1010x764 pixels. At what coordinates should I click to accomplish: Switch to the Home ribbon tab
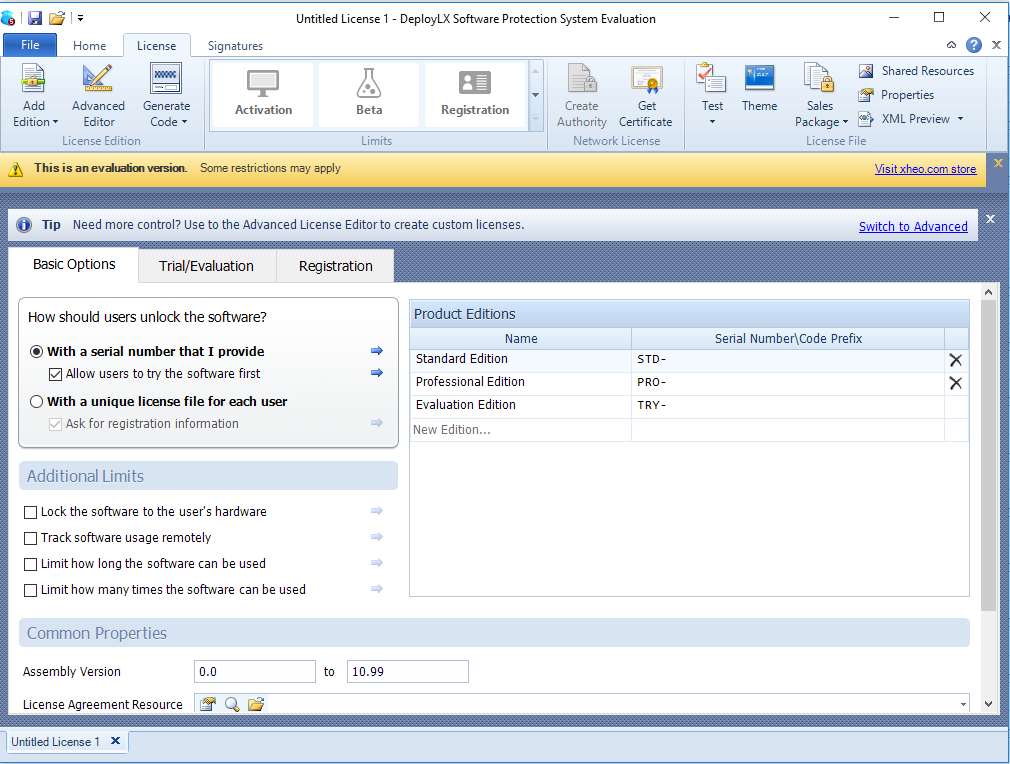[x=90, y=46]
